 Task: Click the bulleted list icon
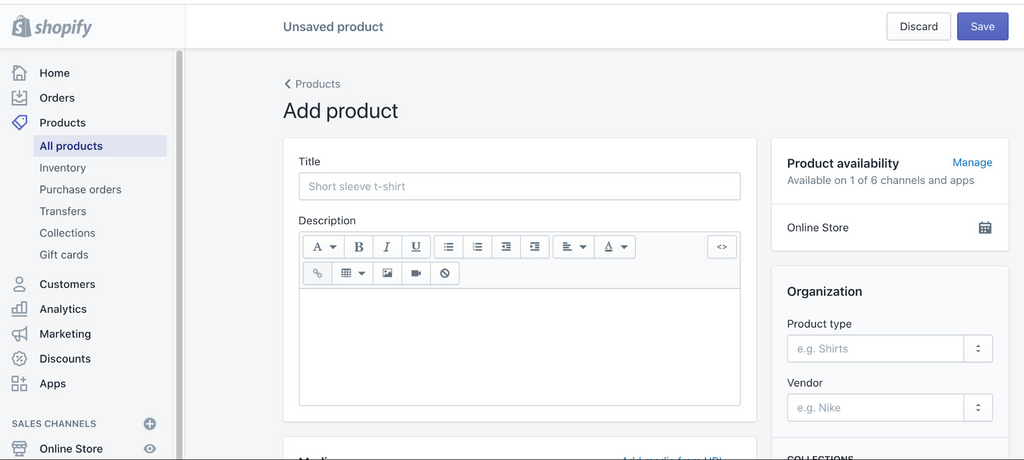(x=449, y=247)
